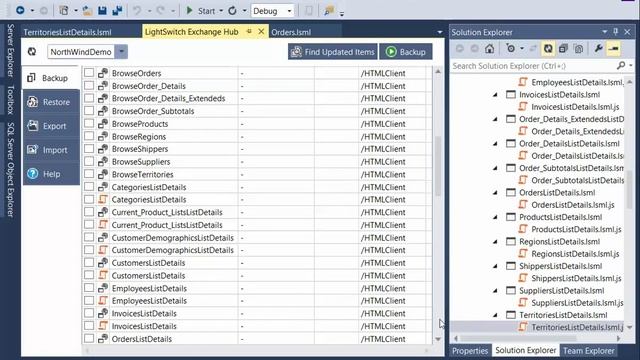Collapse the RegionsListDetails.lsml node

pyautogui.click(x=495, y=242)
